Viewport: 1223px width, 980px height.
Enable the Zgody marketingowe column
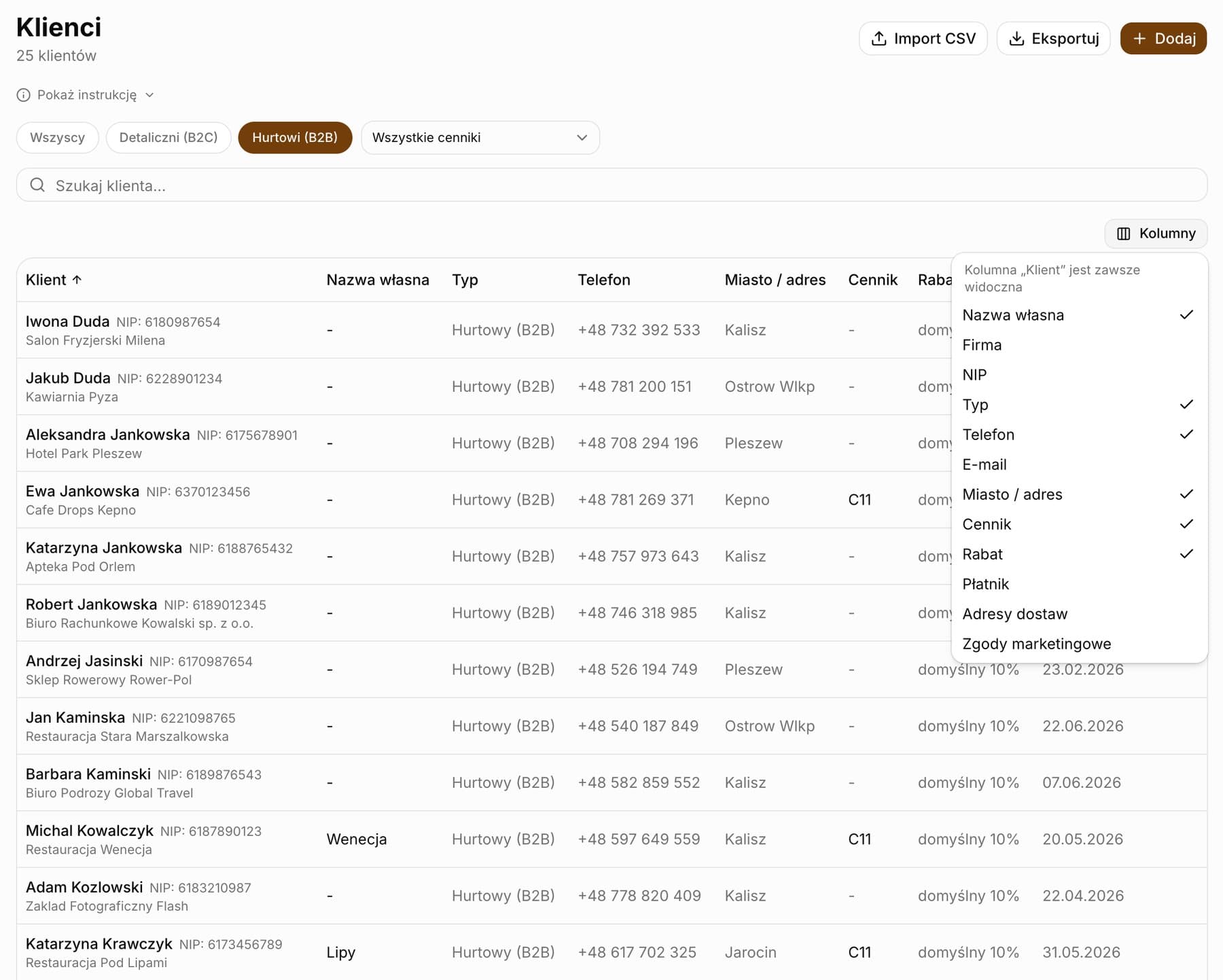(x=1078, y=644)
